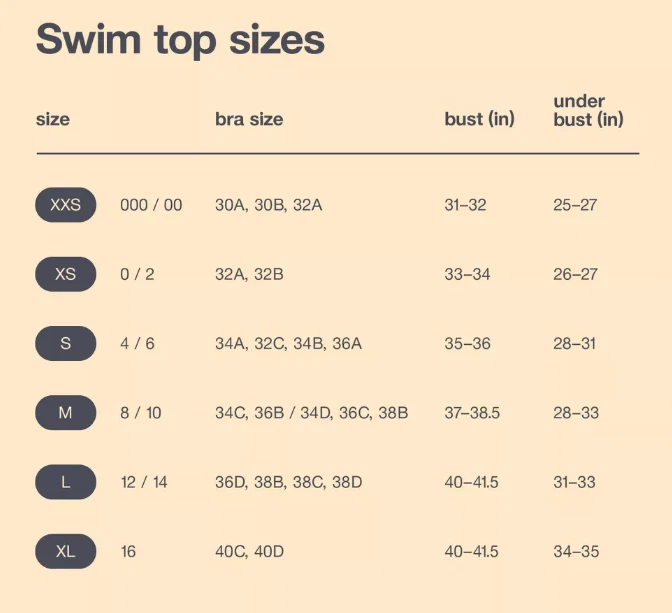
Task: Click the 33–34 bust measurement
Action: 467,274
